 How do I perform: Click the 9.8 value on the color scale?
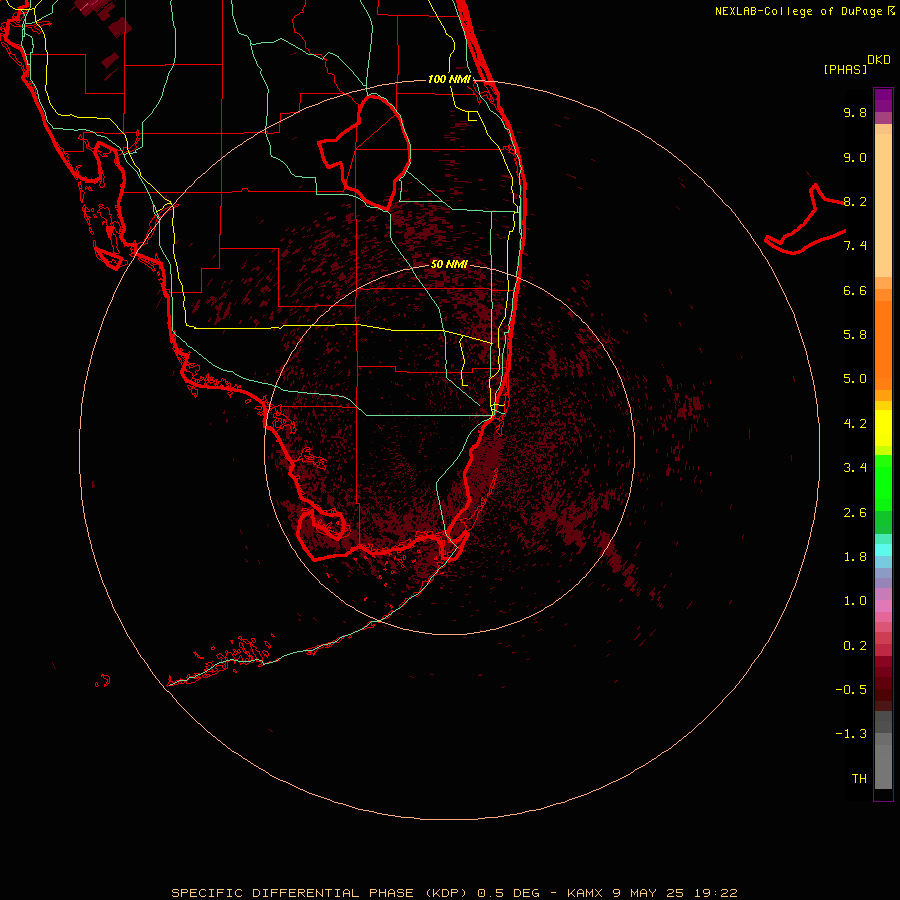point(855,112)
